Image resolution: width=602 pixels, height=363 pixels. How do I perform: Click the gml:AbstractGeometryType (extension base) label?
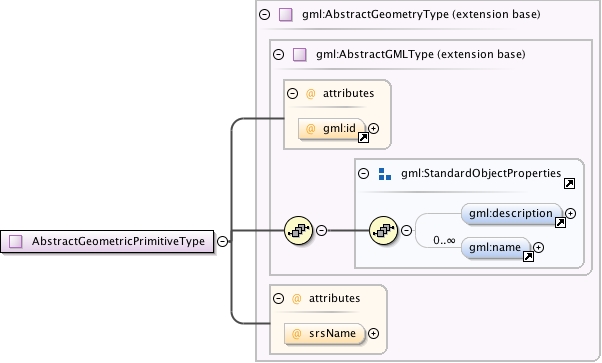click(x=421, y=15)
